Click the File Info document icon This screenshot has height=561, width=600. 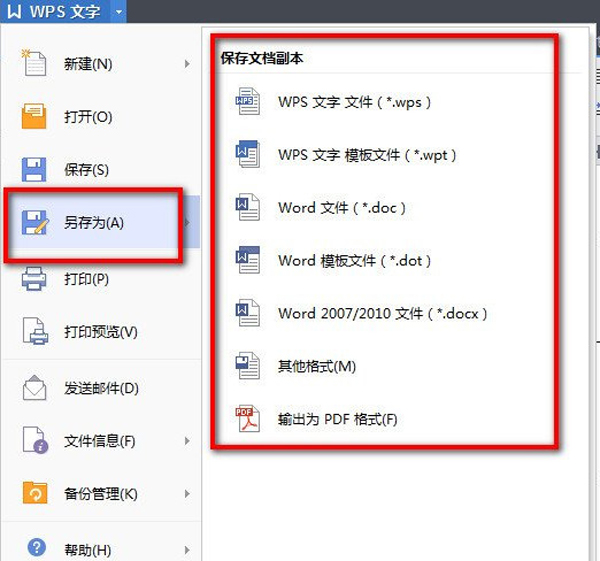35,440
